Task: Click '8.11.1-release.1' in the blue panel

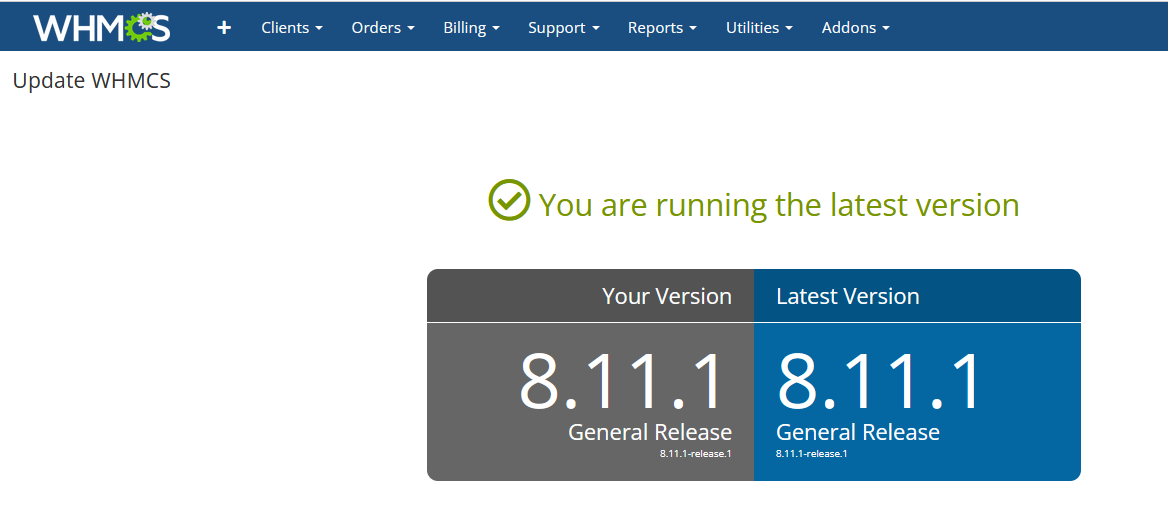Action: (x=812, y=453)
